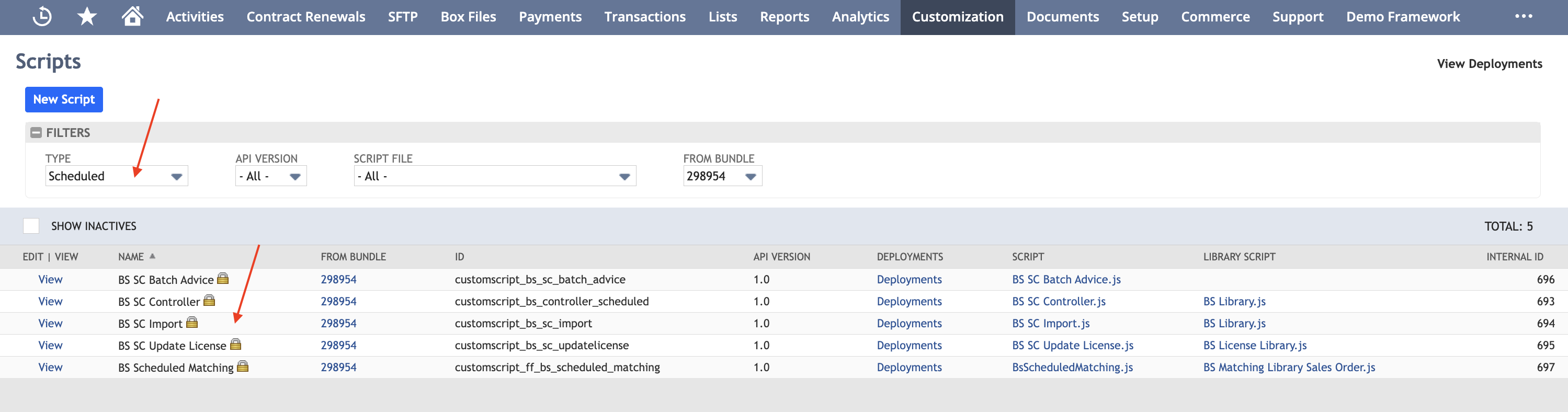Open the Activities menu
The width and height of the screenshot is (1568, 412).
pyautogui.click(x=195, y=17)
